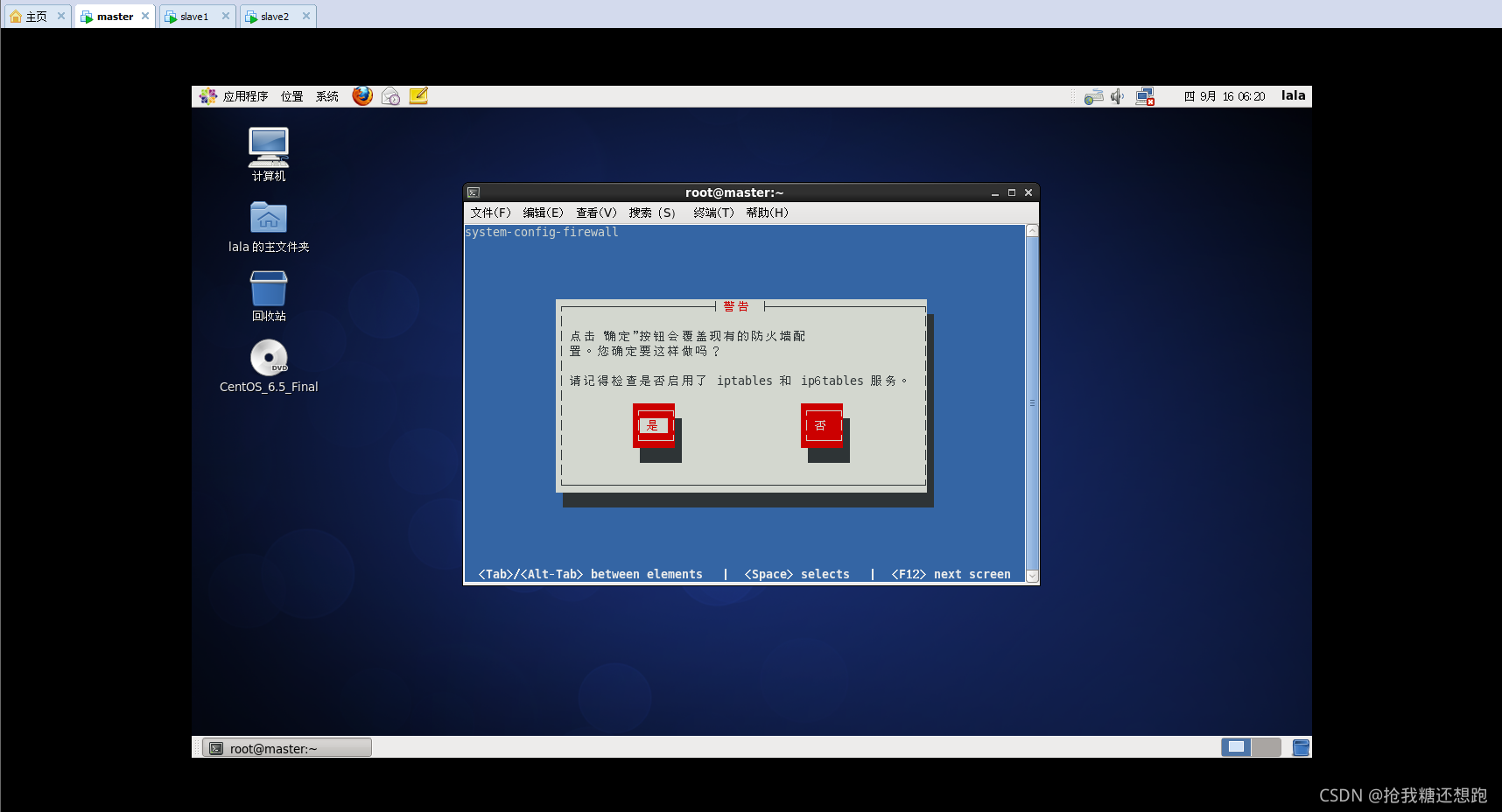The height and width of the screenshot is (812, 1502).
Task: Launch Firefox from the top panel
Action: (362, 95)
